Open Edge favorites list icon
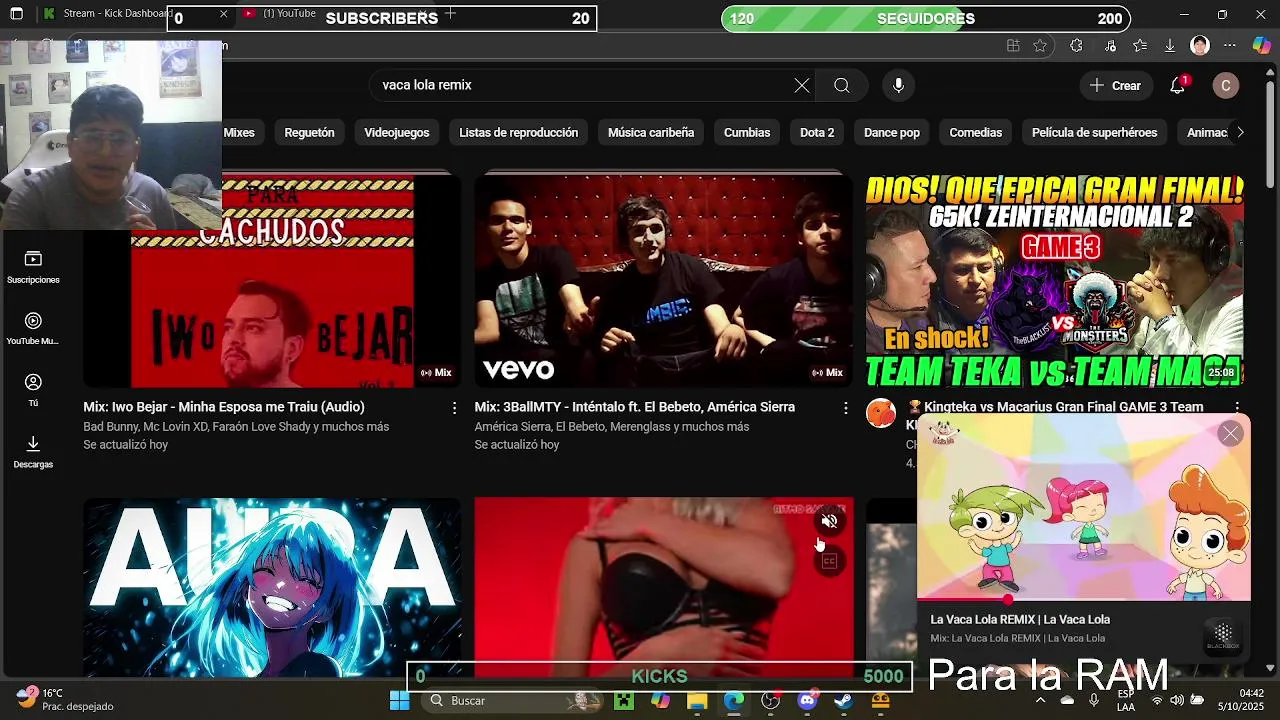This screenshot has height=720, width=1280. coord(1140,45)
